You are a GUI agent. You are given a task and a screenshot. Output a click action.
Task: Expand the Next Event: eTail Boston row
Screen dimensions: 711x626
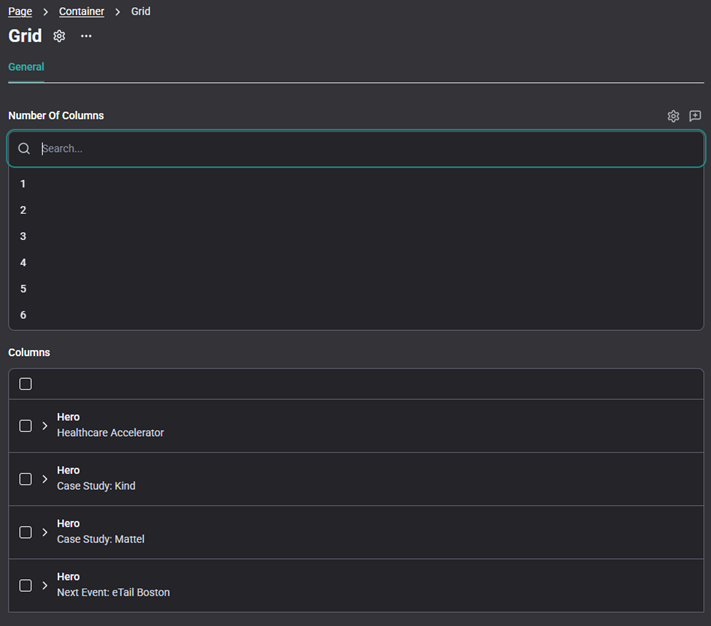(44, 585)
